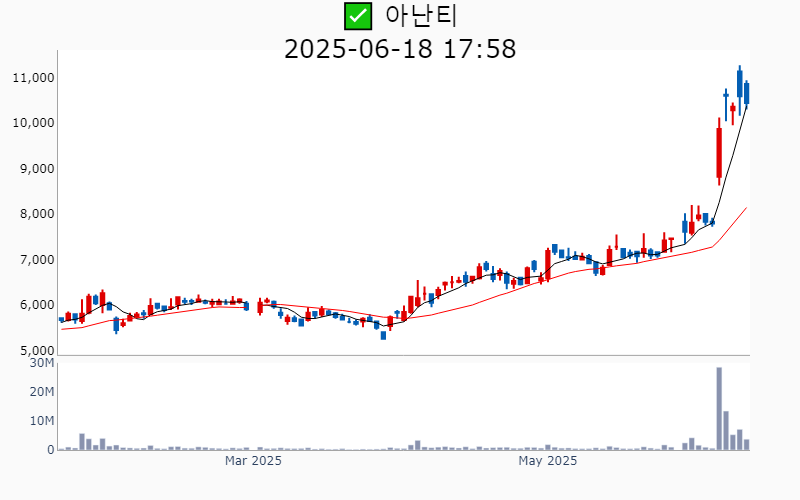Click the May 2025 date label
This screenshot has width=800, height=500.
click(x=547, y=461)
